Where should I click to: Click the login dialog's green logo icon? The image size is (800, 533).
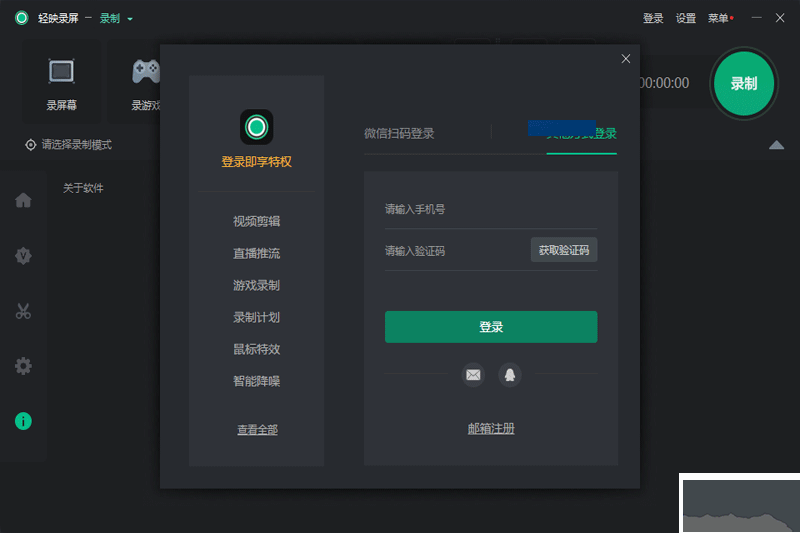(257, 127)
